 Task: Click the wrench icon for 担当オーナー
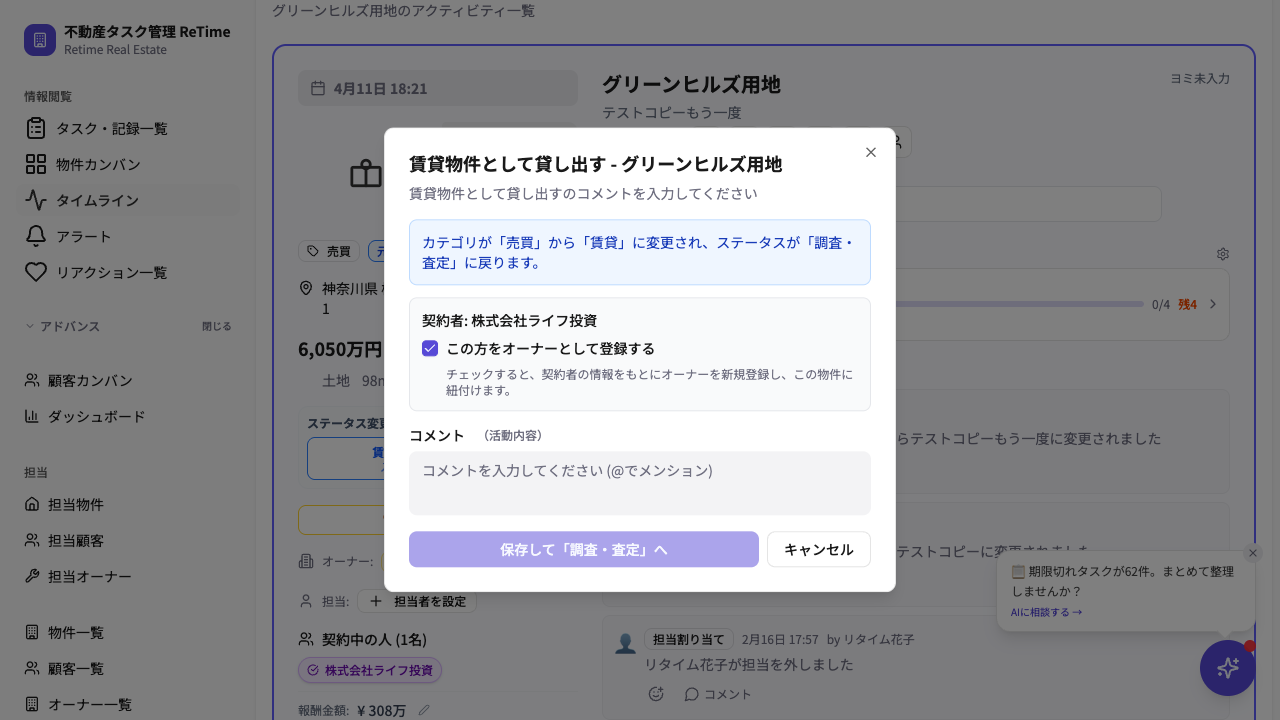[x=32, y=576]
